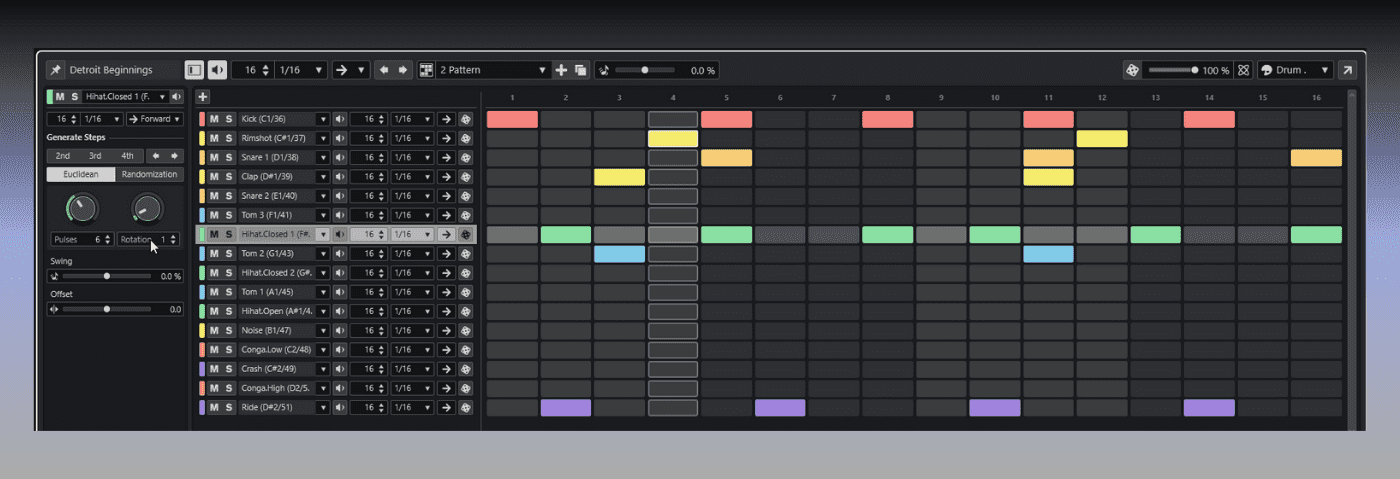Mute the Crash lane
This screenshot has height=479, width=1400.
[x=214, y=369]
